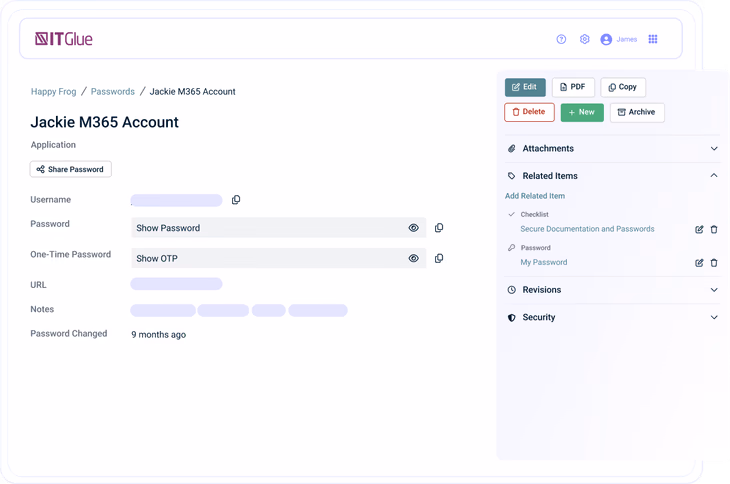Open the My Password related link
Screen dimensions: 730x484
(544, 262)
